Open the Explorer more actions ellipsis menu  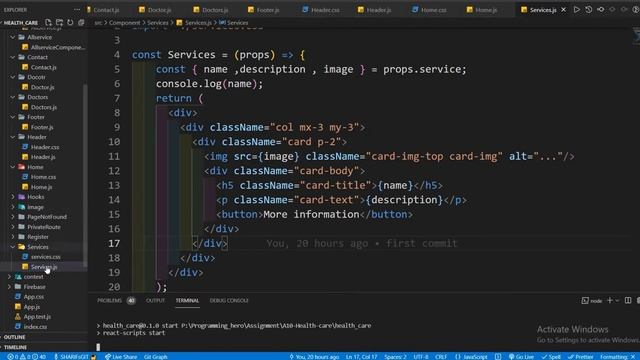point(77,9)
